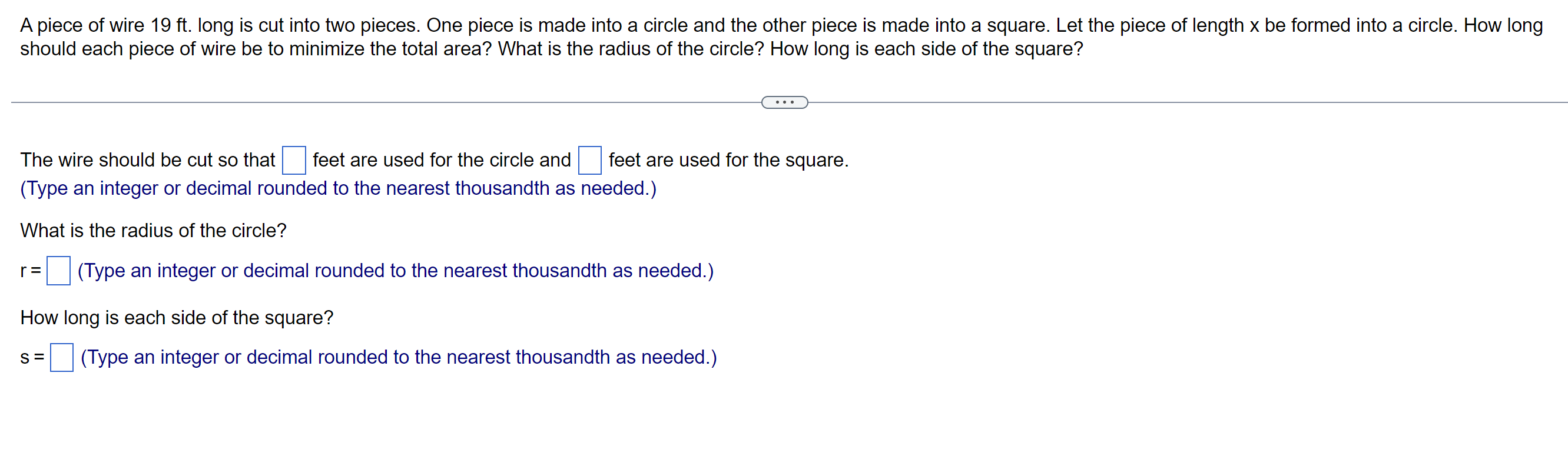Screen dimensions: 1568x469
Task: Click the input box for circle wire length
Action: (294, 160)
